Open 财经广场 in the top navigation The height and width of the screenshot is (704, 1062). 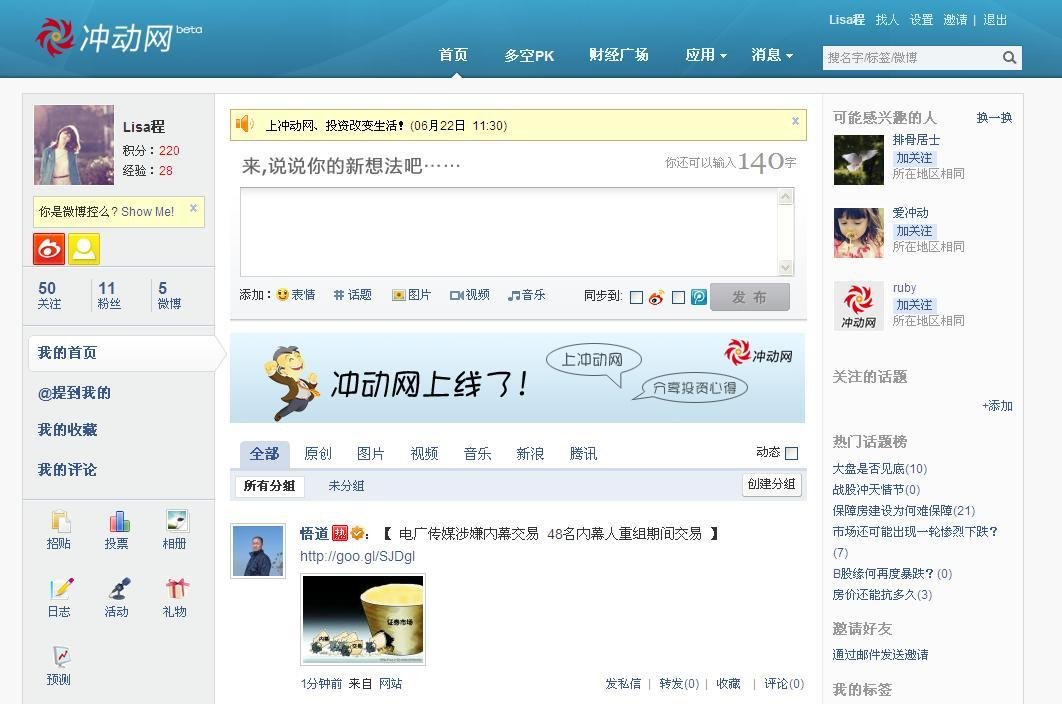(618, 55)
